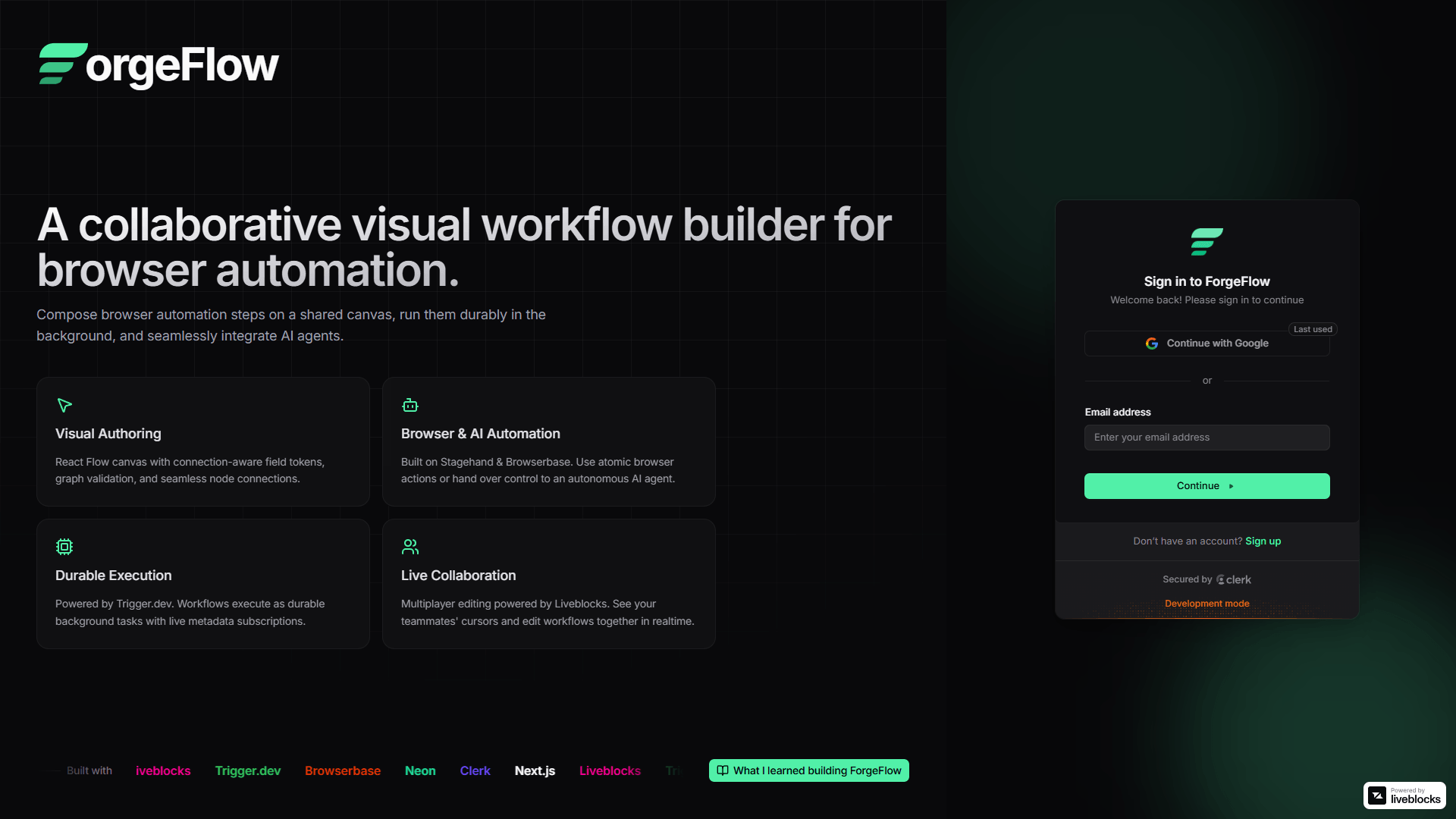Click the Clerk label in Built with row
The image size is (1456, 819).
click(475, 770)
